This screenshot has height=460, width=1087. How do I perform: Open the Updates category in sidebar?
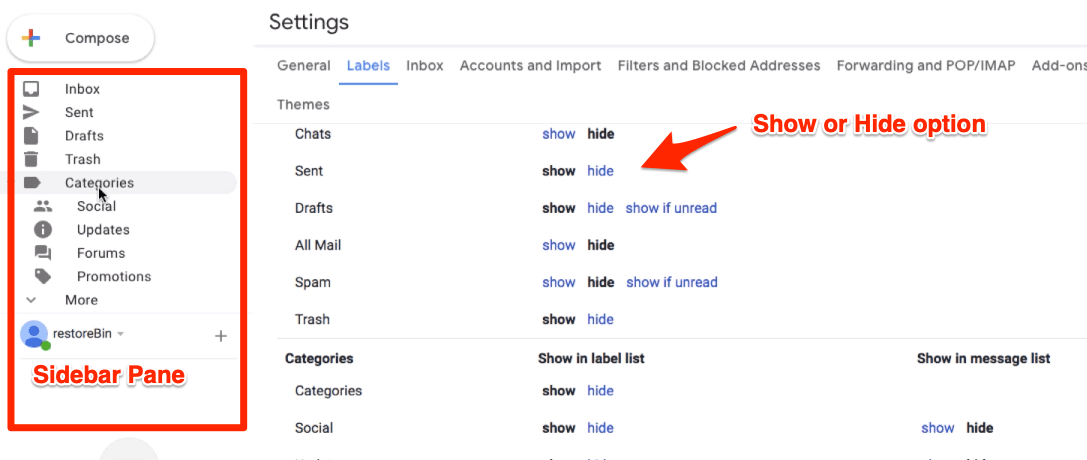tap(103, 229)
